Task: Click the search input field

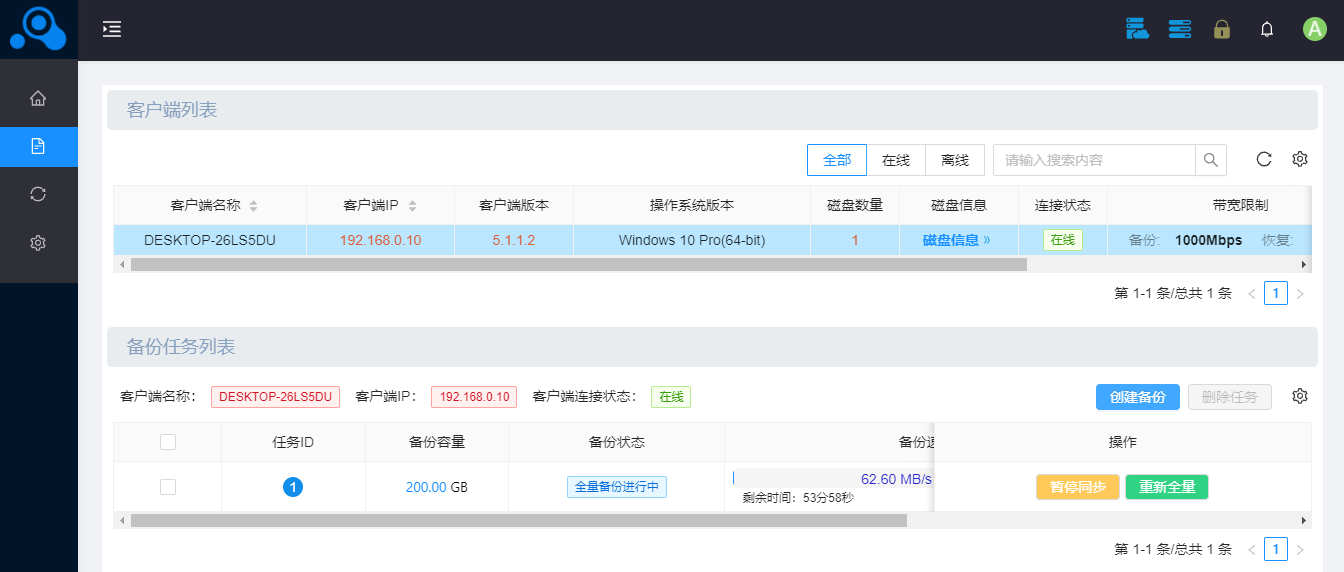Action: [1095, 160]
